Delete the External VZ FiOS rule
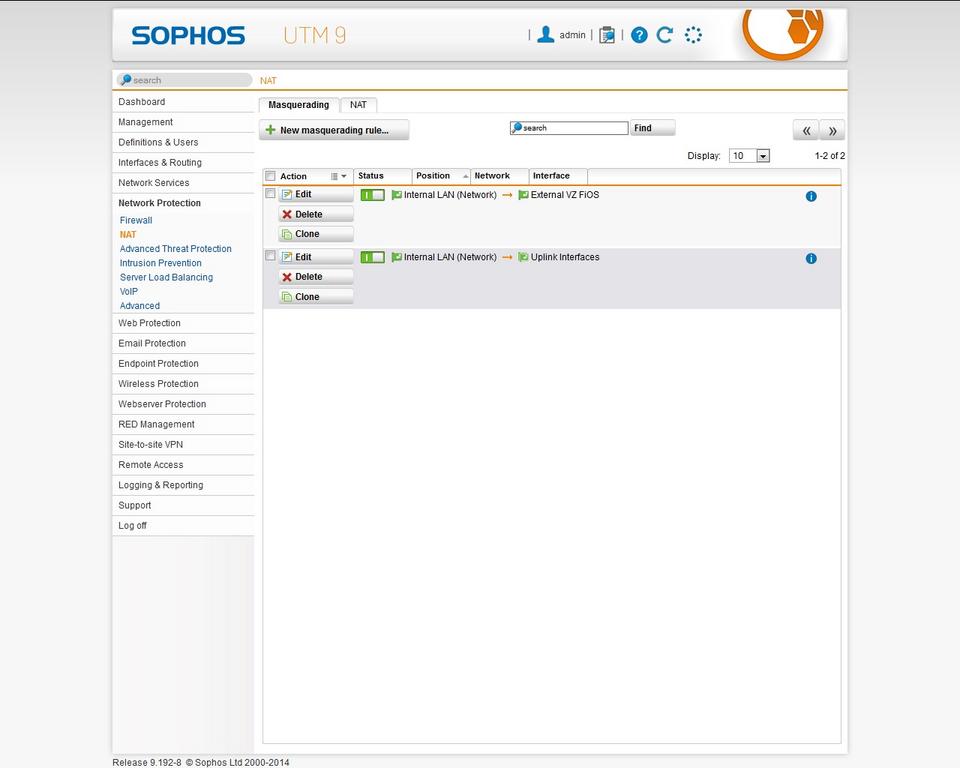The image size is (960, 768). [x=316, y=214]
